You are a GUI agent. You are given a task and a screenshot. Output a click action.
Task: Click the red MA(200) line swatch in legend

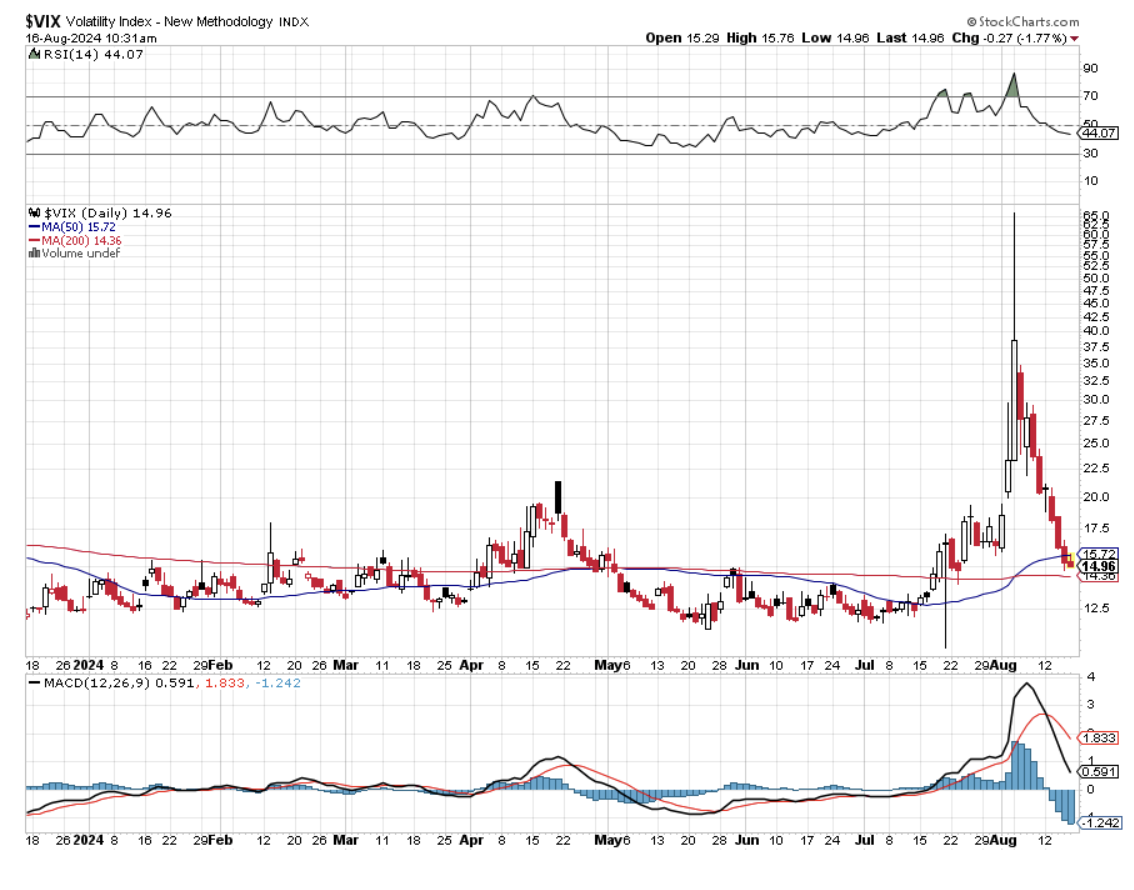coord(34,240)
